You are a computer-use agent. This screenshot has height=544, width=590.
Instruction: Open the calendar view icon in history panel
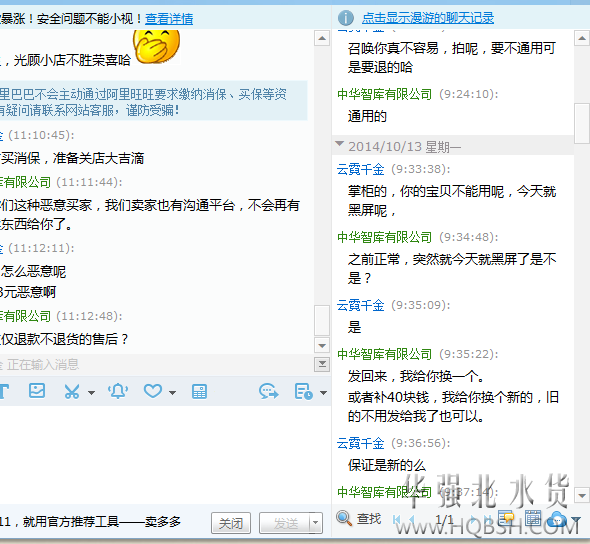(x=533, y=518)
